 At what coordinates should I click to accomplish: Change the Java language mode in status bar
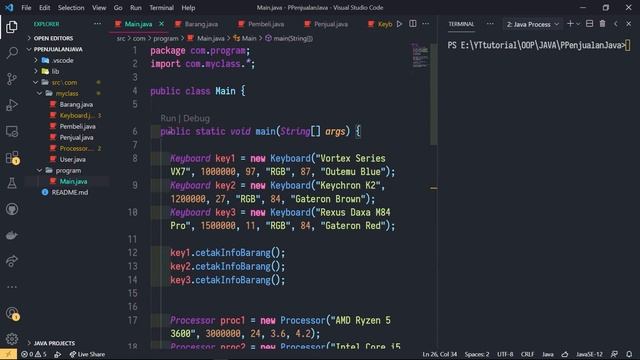tap(548, 354)
